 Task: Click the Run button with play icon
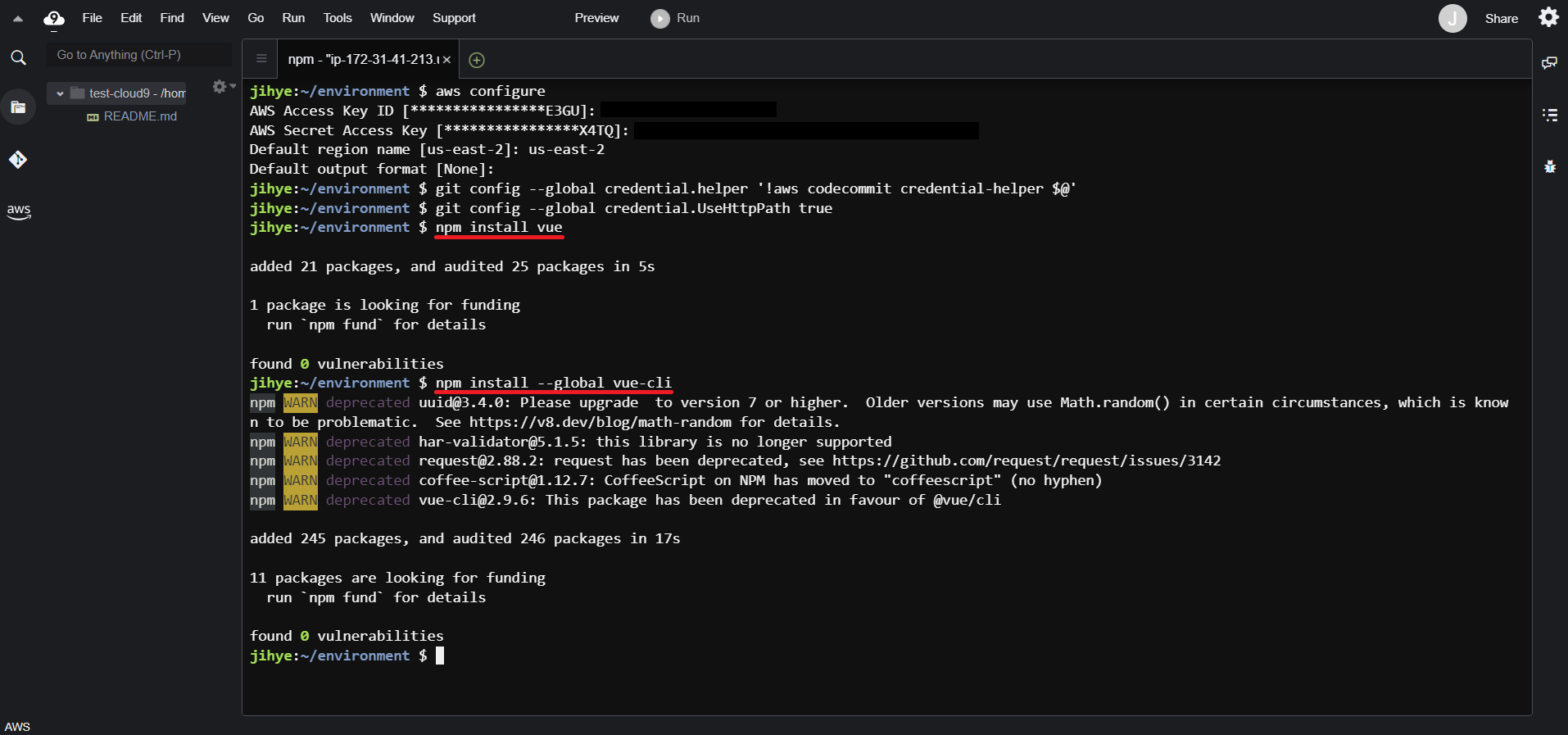(x=675, y=18)
